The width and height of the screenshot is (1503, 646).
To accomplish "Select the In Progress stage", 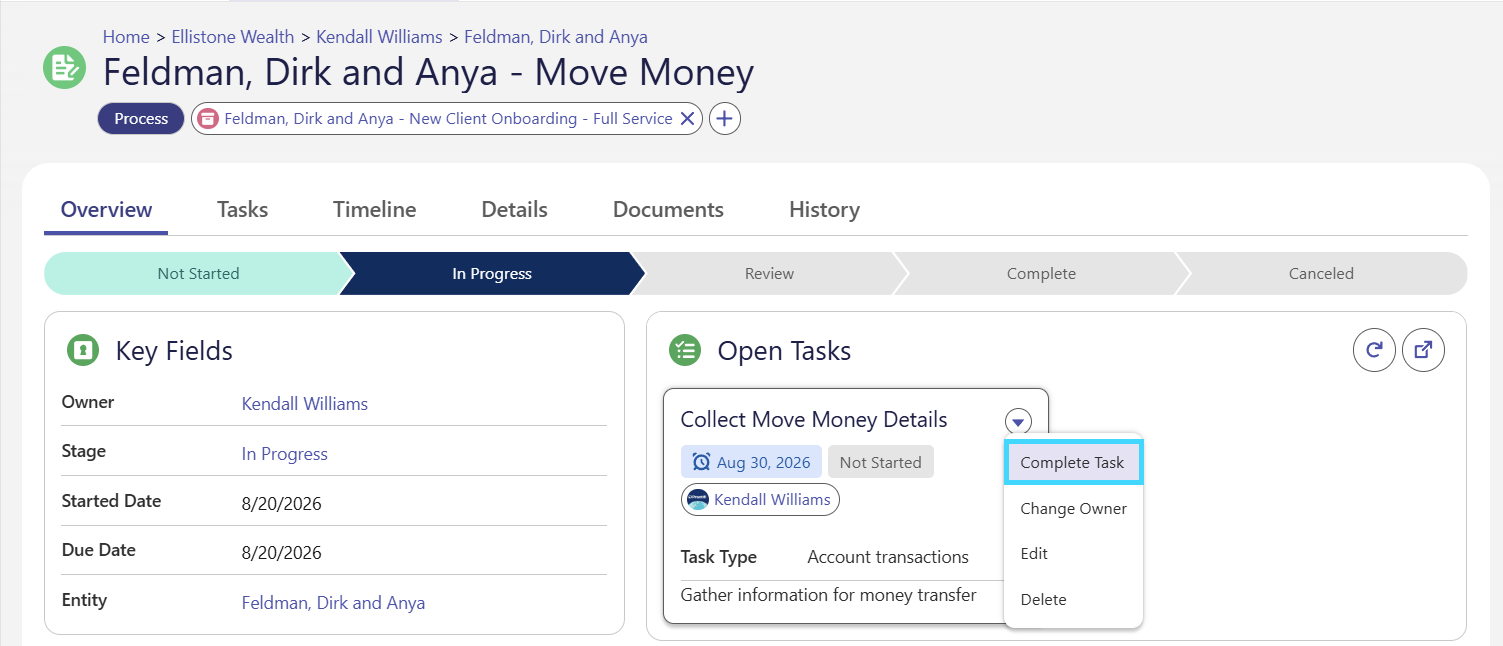I will click(491, 273).
